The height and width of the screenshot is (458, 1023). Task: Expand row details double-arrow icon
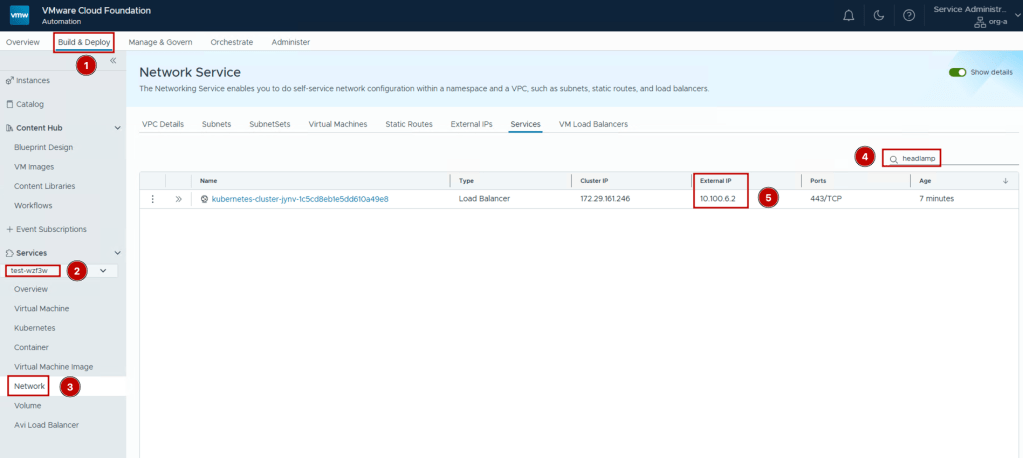[x=179, y=199]
